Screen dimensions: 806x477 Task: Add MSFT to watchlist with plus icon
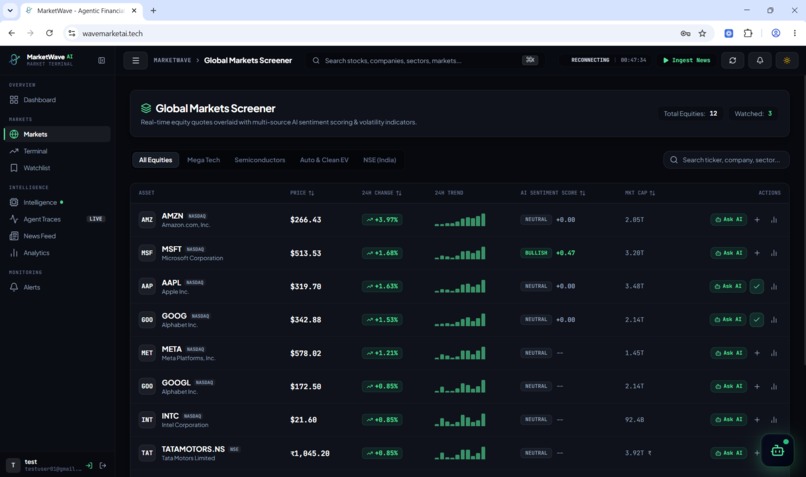point(757,253)
